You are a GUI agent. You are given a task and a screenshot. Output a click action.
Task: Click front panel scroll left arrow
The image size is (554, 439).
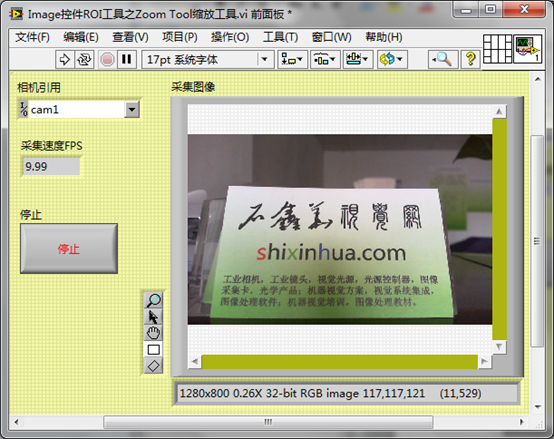(16, 422)
